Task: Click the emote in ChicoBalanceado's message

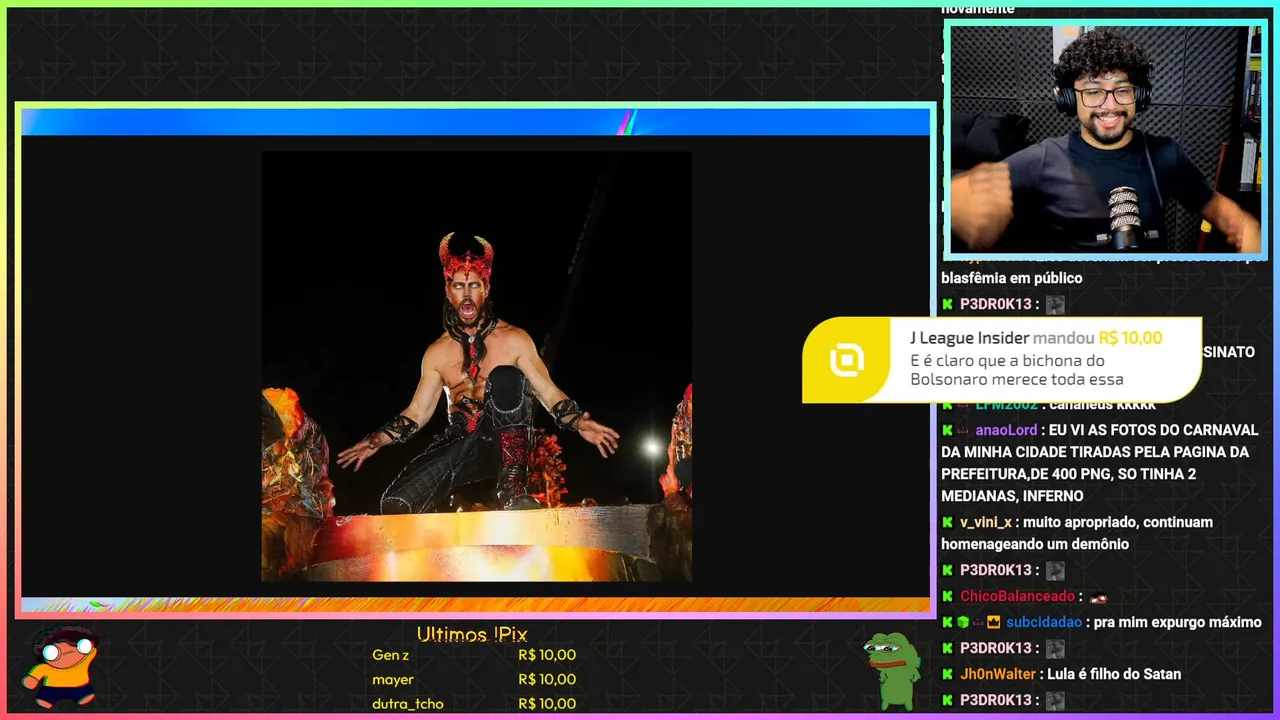Action: pos(1098,597)
